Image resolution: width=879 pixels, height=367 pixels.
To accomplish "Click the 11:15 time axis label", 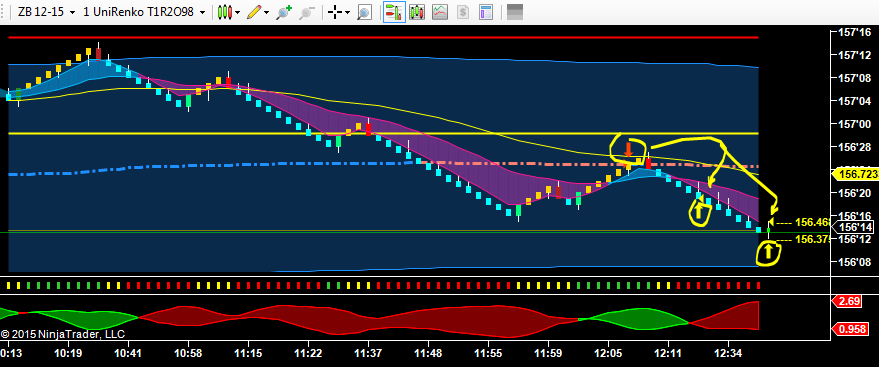I will (248, 353).
